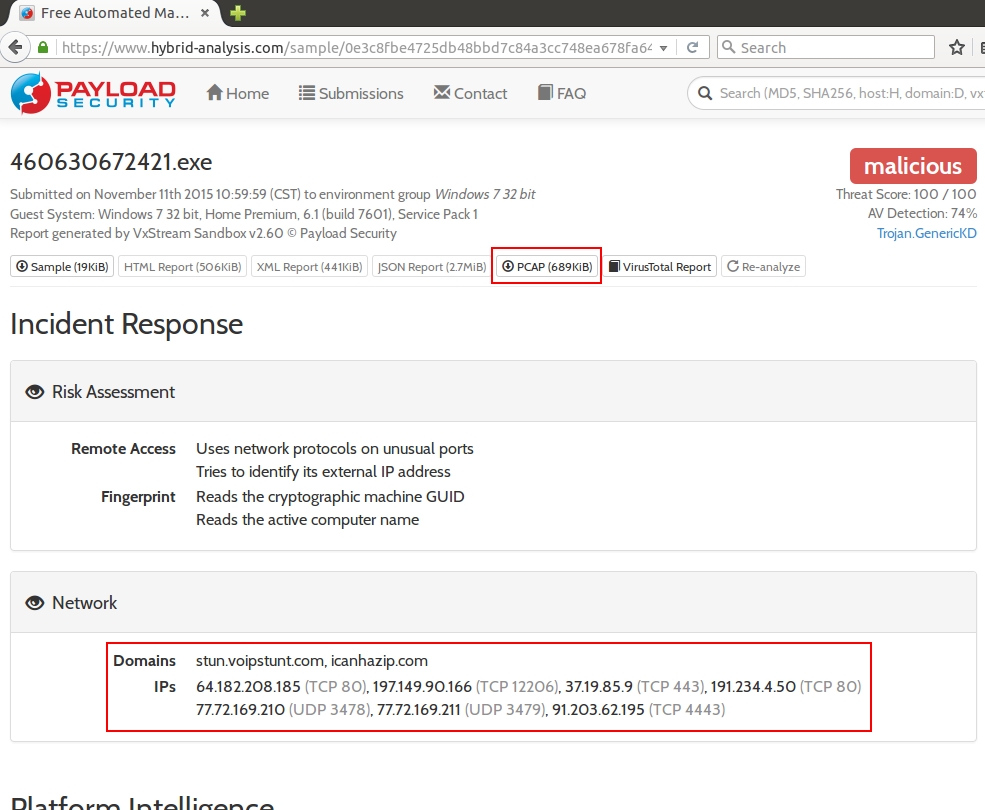Screen dimensions: 985x810
Task: Click the green padlock security icon
Action: pos(43,47)
